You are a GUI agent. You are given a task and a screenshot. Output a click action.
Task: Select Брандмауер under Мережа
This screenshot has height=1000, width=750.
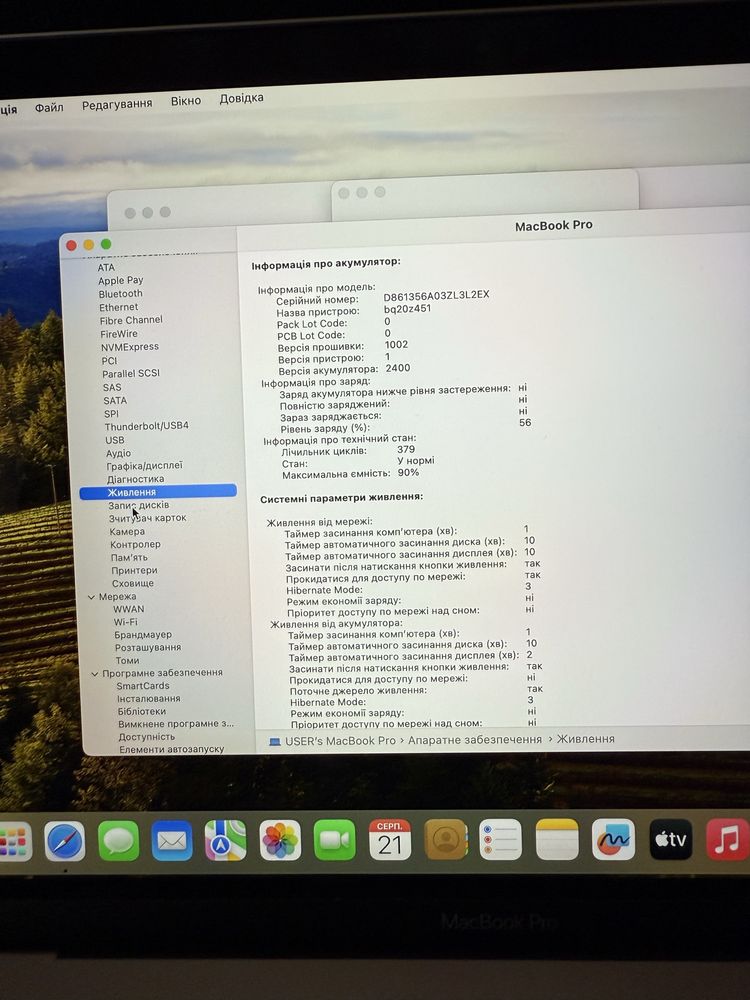coord(143,635)
